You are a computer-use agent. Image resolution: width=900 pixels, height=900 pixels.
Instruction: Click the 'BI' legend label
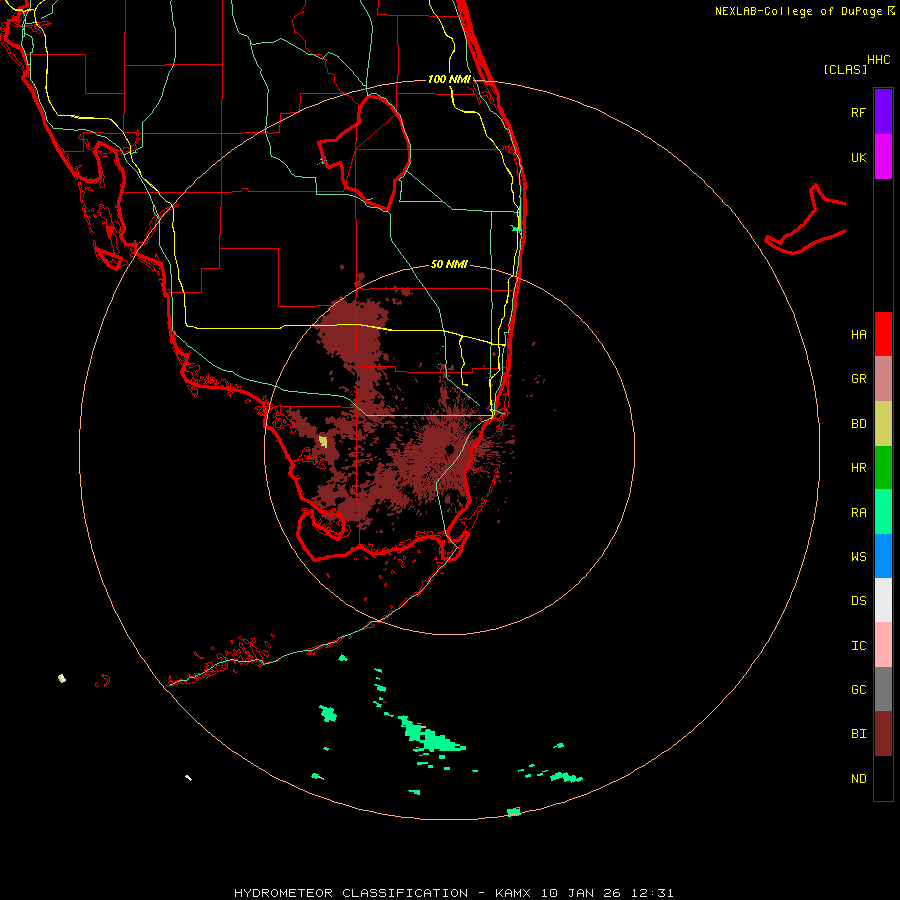(x=858, y=734)
